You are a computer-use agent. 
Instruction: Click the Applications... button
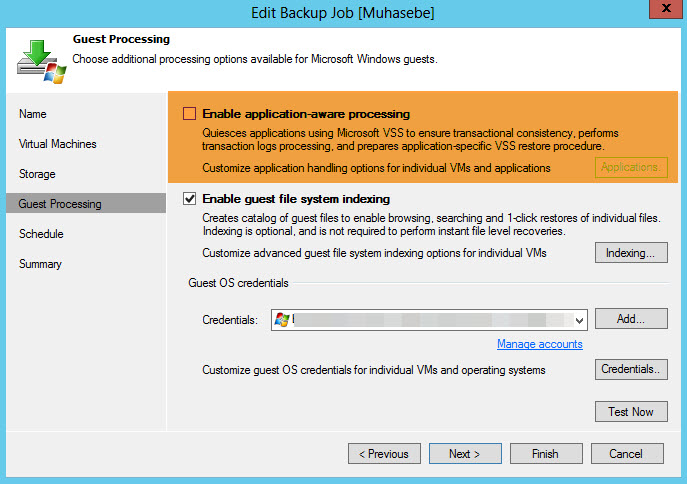(631, 167)
